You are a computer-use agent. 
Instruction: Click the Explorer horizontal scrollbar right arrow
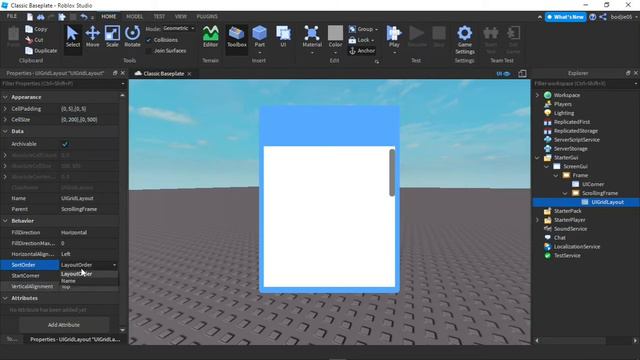point(635,340)
